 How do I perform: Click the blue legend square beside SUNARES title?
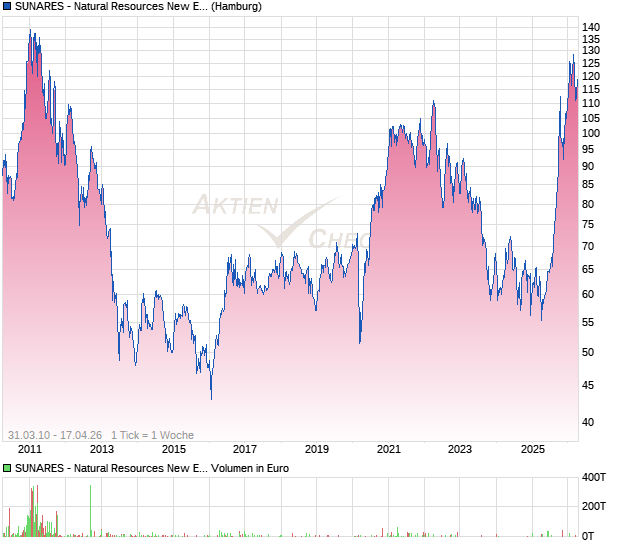[7, 6]
